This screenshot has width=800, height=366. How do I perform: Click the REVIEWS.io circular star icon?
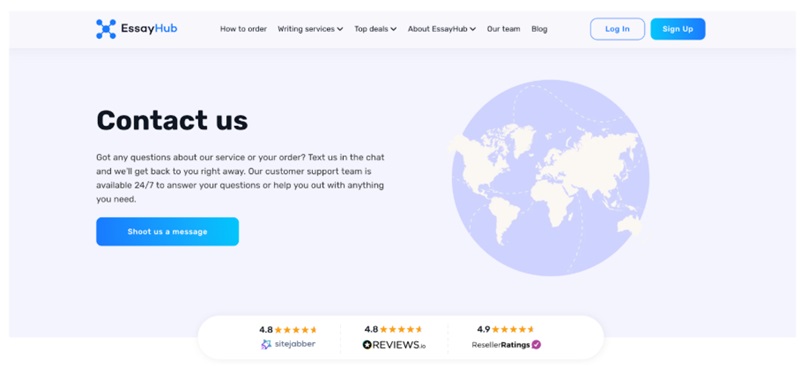[367, 345]
